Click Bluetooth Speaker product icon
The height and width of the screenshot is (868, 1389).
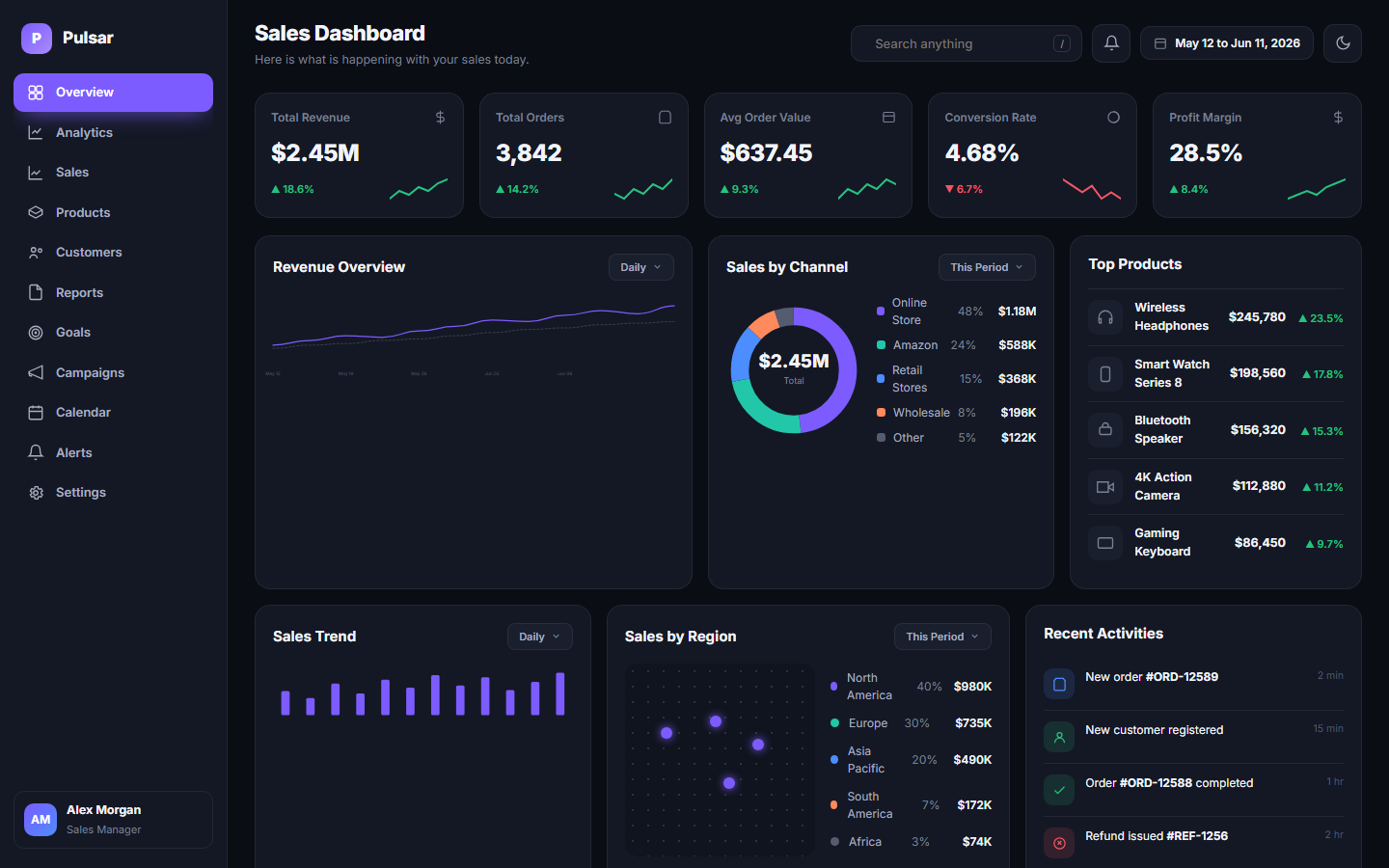[x=1105, y=429]
